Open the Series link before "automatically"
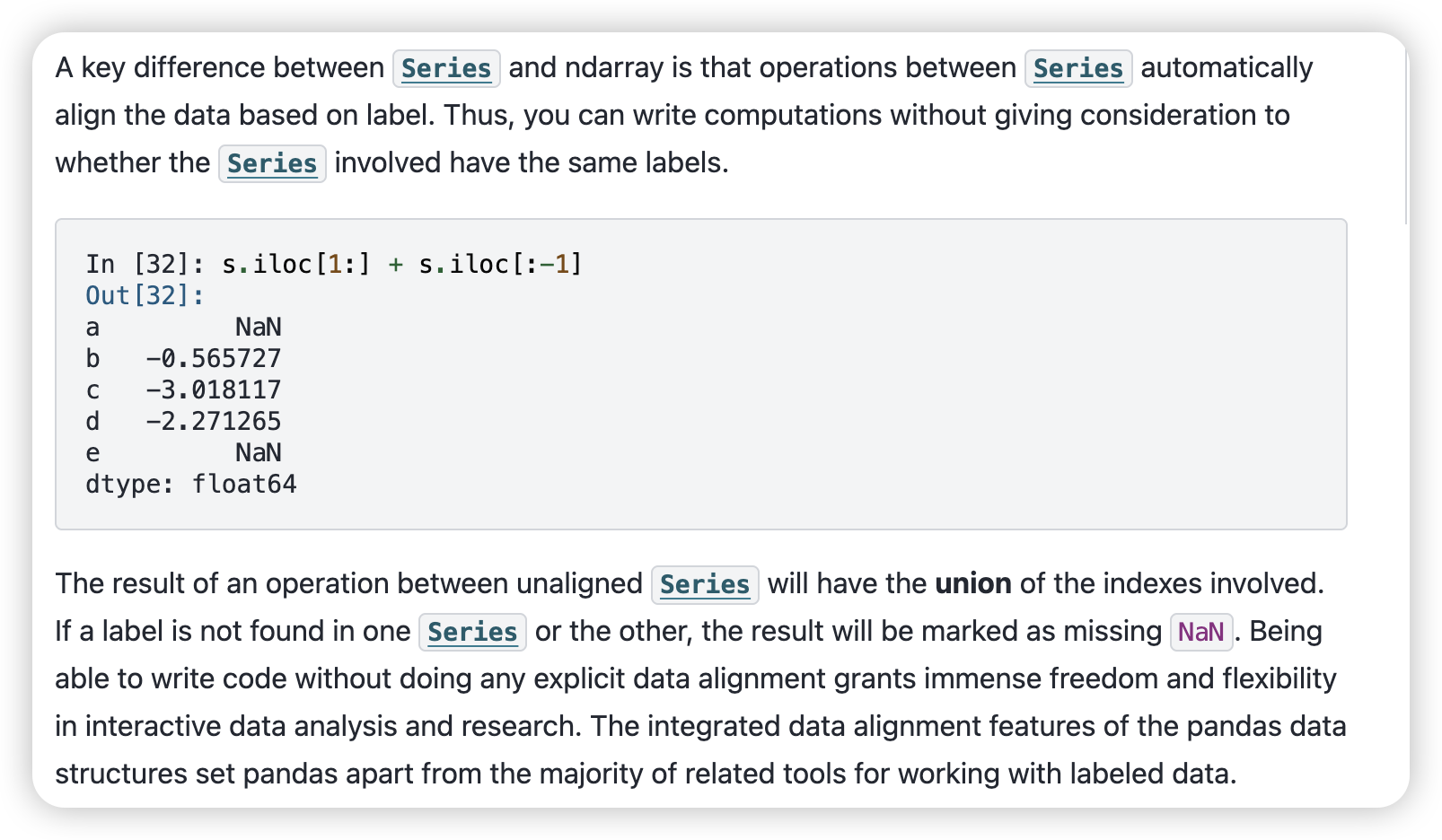This screenshot has width=1442, height=840. [x=1078, y=68]
